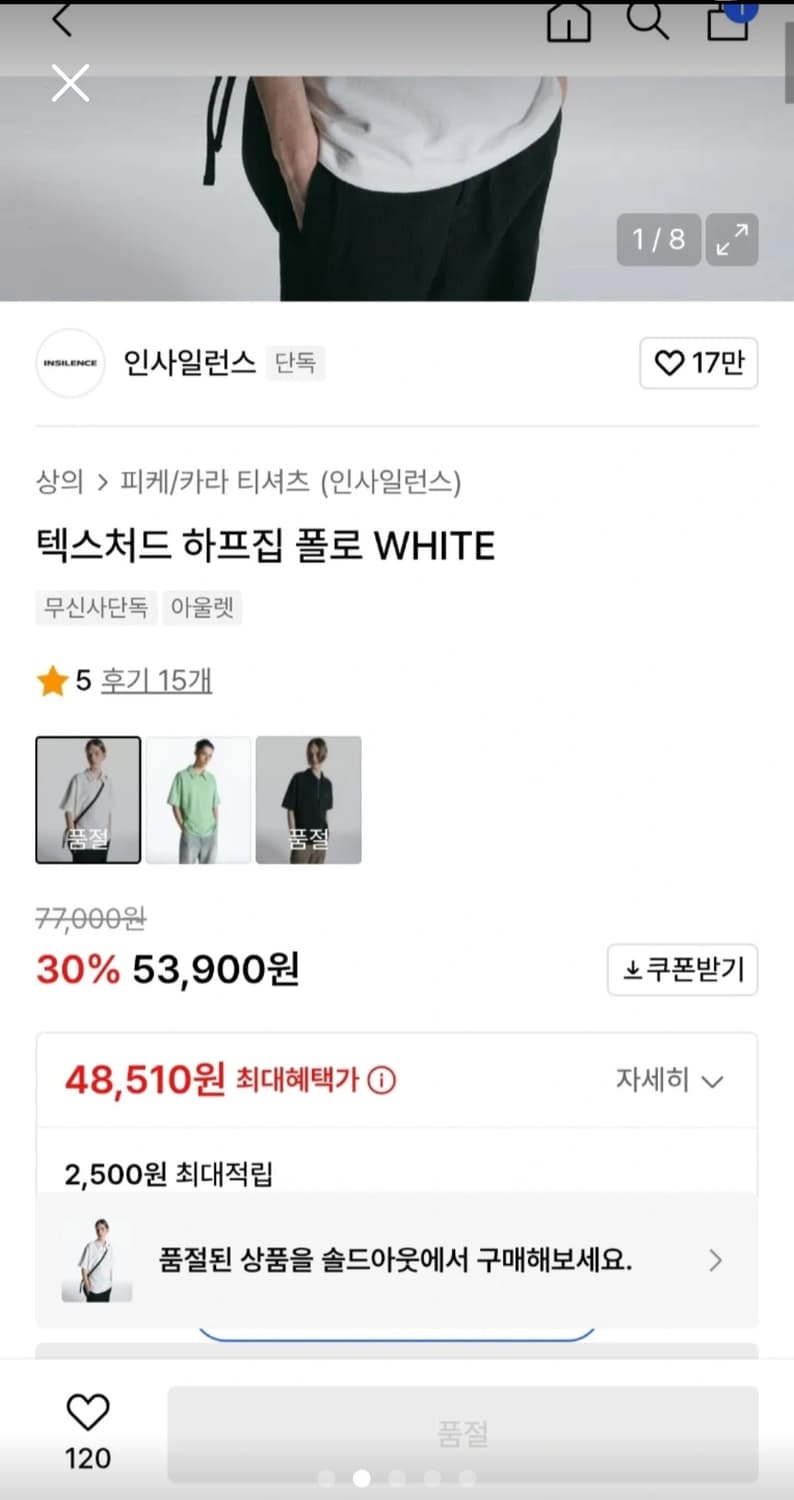Expand the 자세히 benefits dropdown
Image resolution: width=794 pixels, height=1500 pixels.
click(x=669, y=1080)
